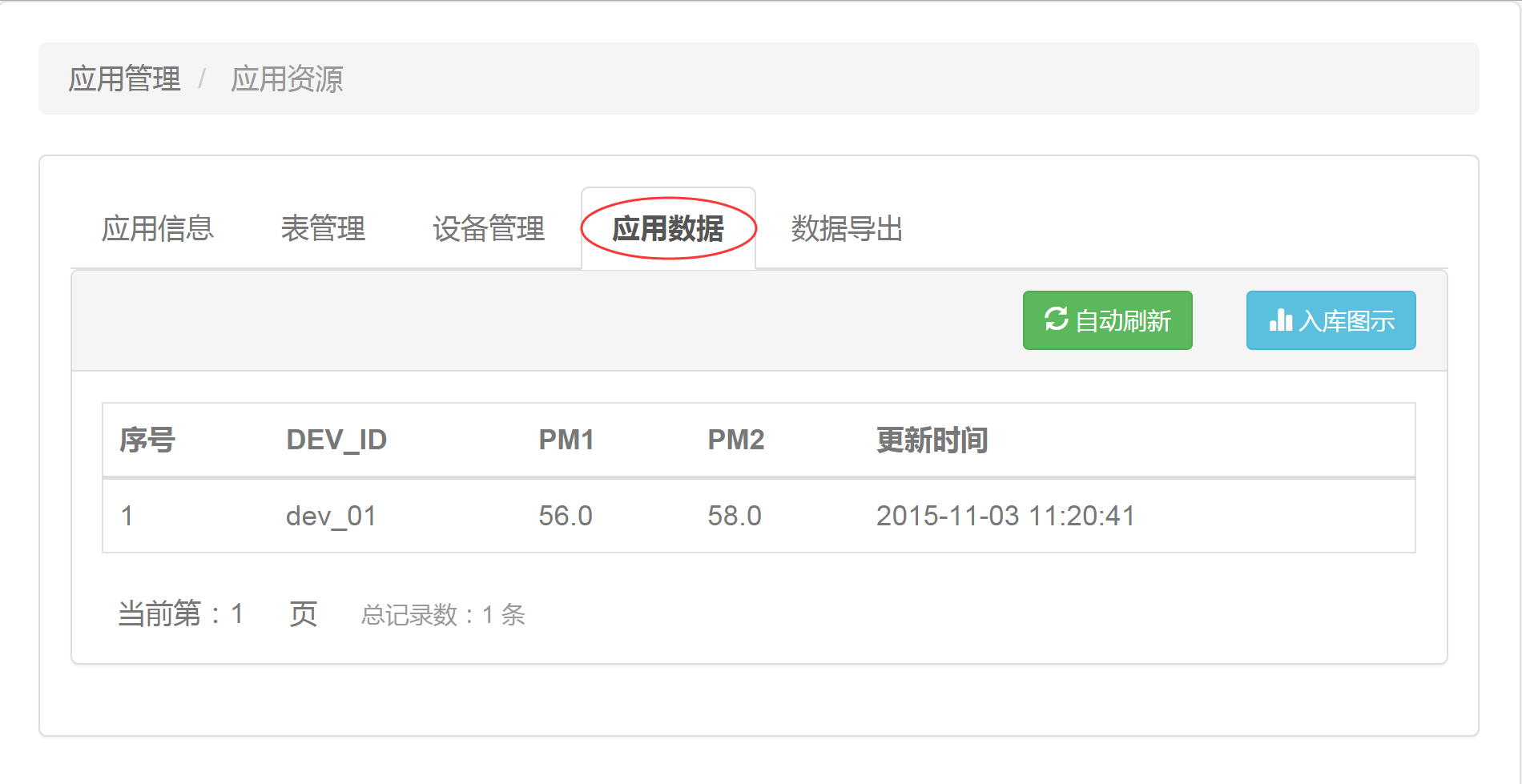Click the 更新时间 column header
The height and width of the screenshot is (784, 1522).
932,440
